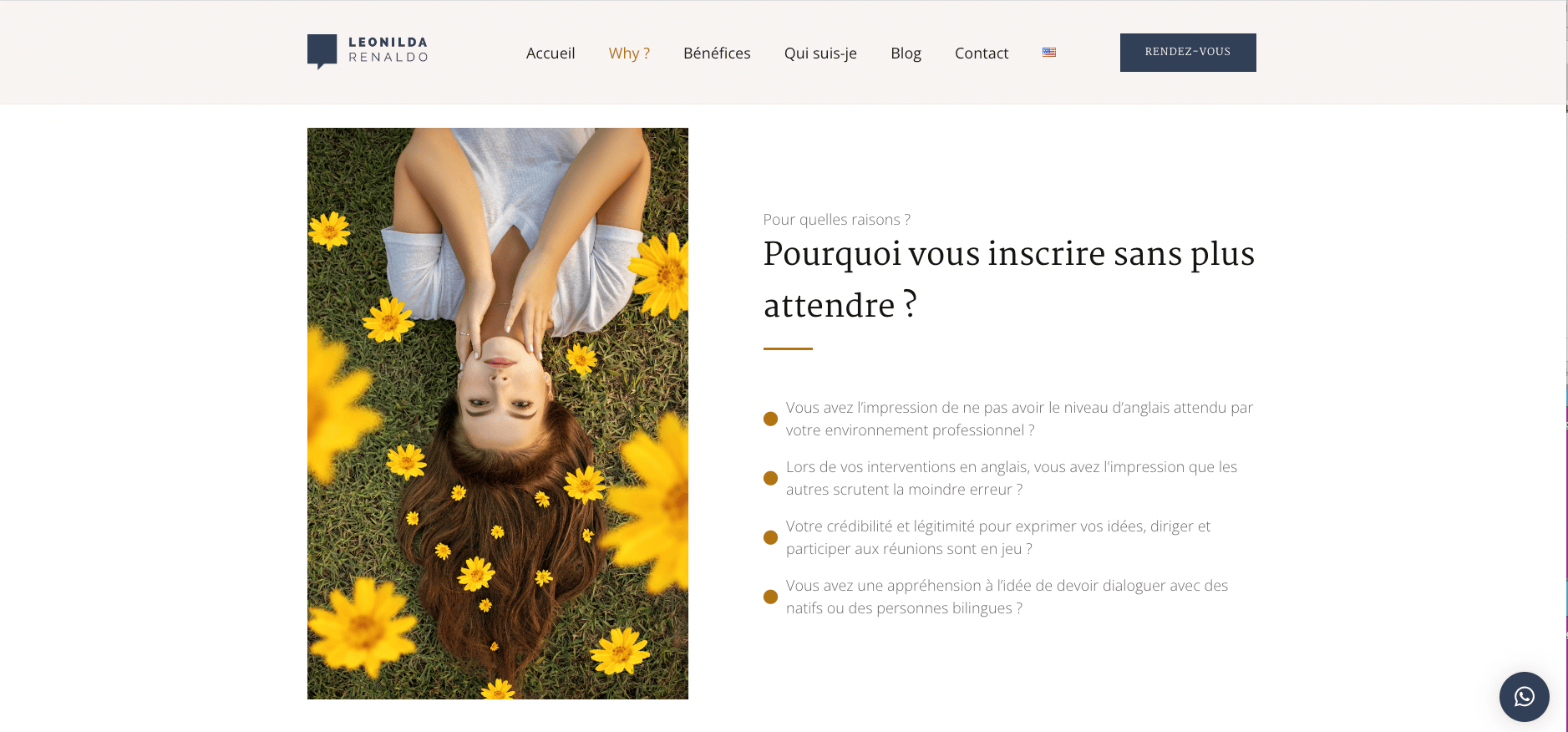Viewport: 1568px width, 732px height.
Task: Click the US flag language icon
Action: pyautogui.click(x=1049, y=52)
